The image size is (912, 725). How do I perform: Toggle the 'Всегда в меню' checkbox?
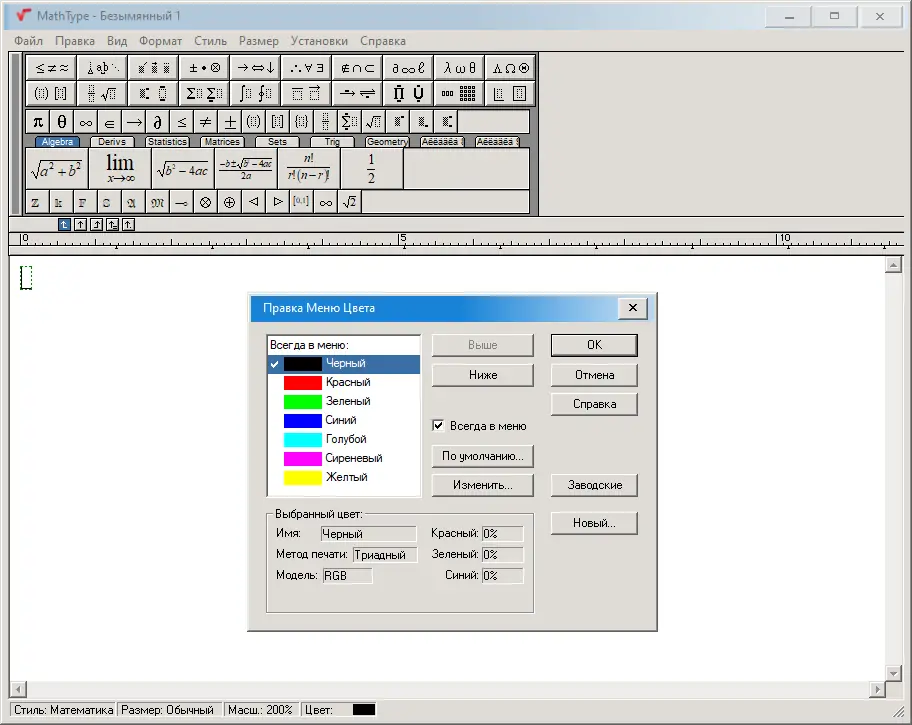(438, 426)
